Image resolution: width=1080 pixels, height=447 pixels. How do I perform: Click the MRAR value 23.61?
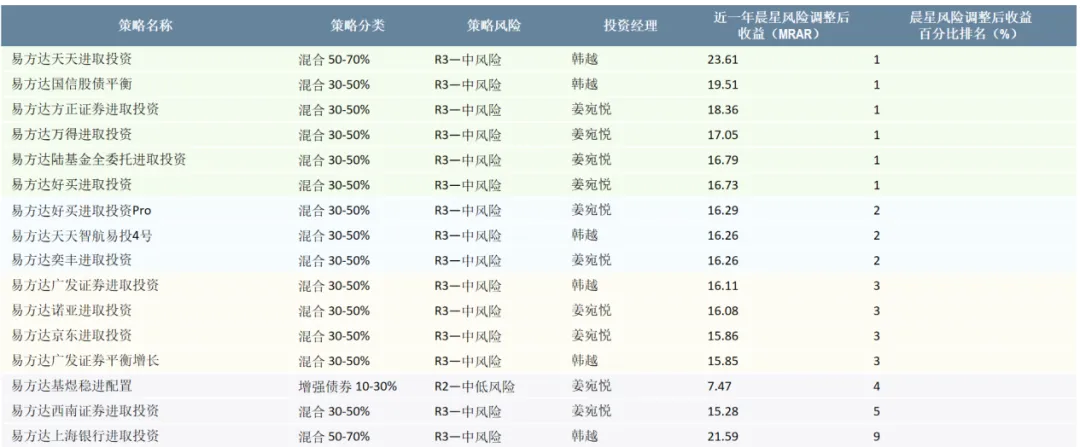tap(722, 59)
